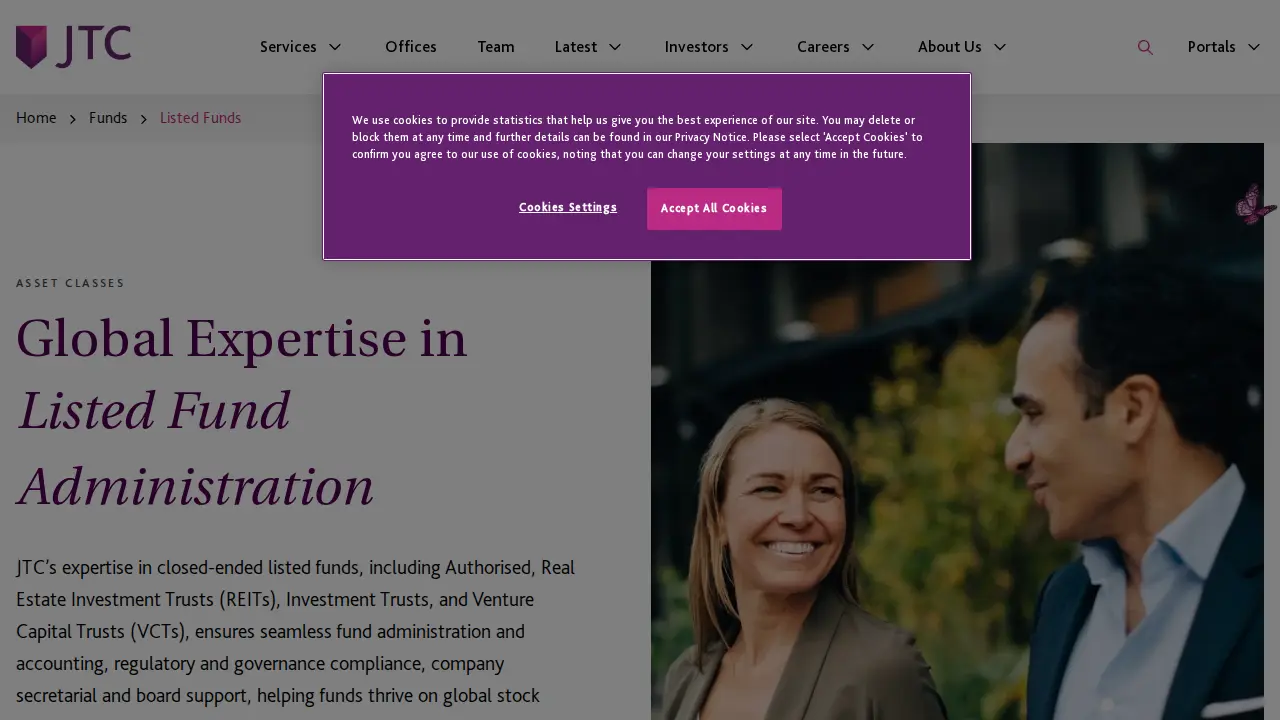Open the About Us dropdown arrow
Viewport: 1280px width, 720px height.
point(999,47)
